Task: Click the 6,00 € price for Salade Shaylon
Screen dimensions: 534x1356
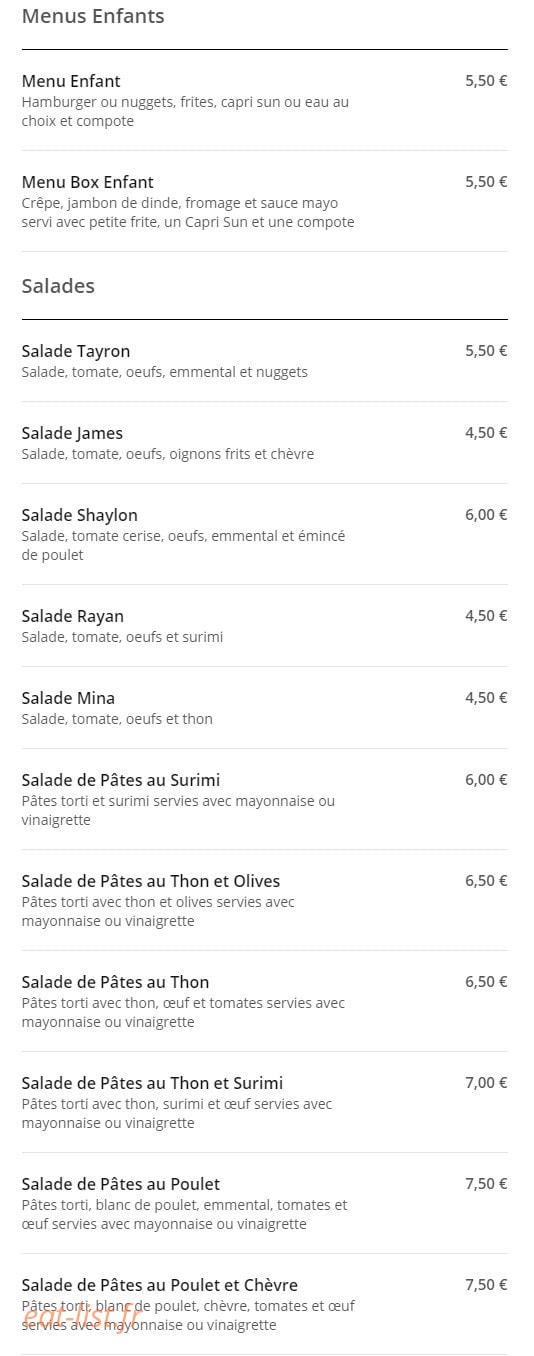Action: [x=486, y=514]
